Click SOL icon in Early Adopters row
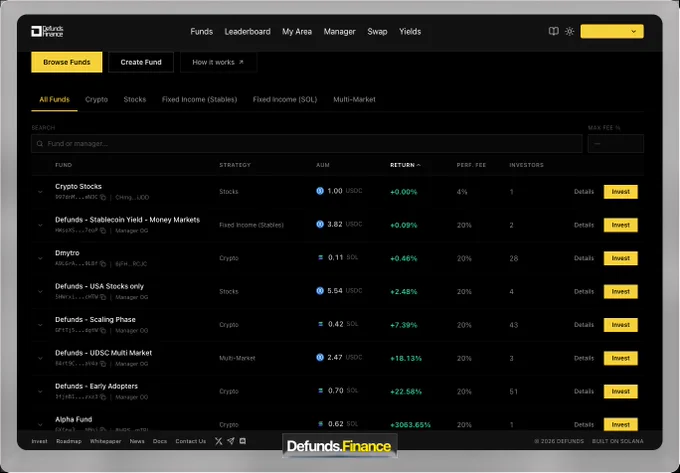This screenshot has height=473, width=680. click(320, 391)
